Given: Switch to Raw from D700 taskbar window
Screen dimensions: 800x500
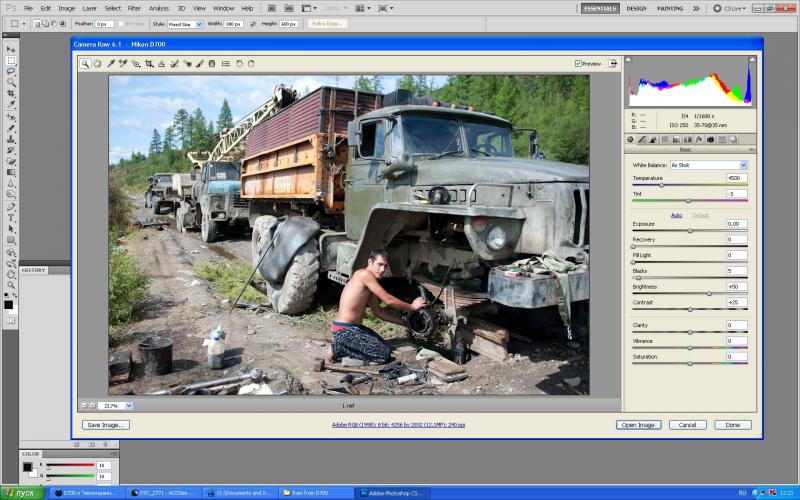Looking at the screenshot, I should point(316,493).
